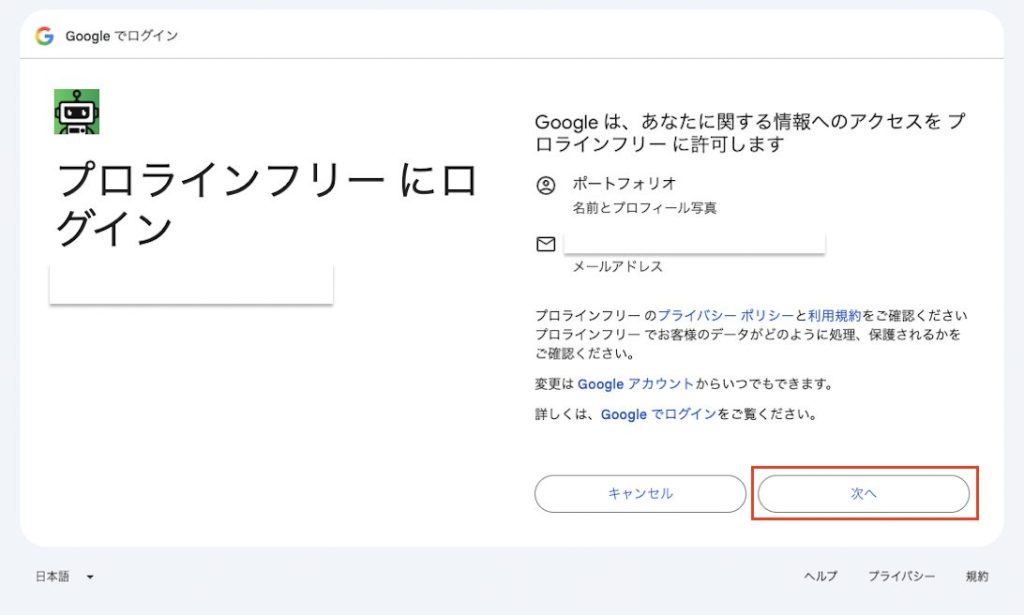The width and height of the screenshot is (1024, 615).
Task: Click the Google でログイン header title
Action: (121, 36)
